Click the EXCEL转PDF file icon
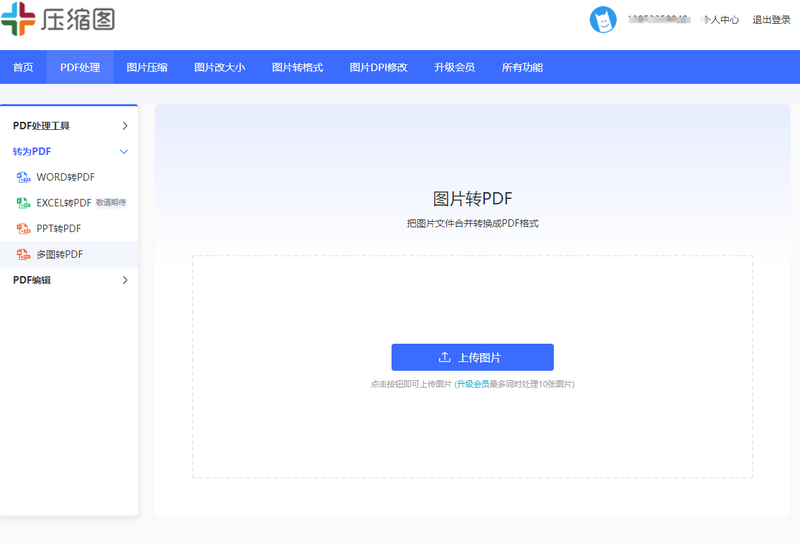The height and width of the screenshot is (544, 800). [x=24, y=203]
